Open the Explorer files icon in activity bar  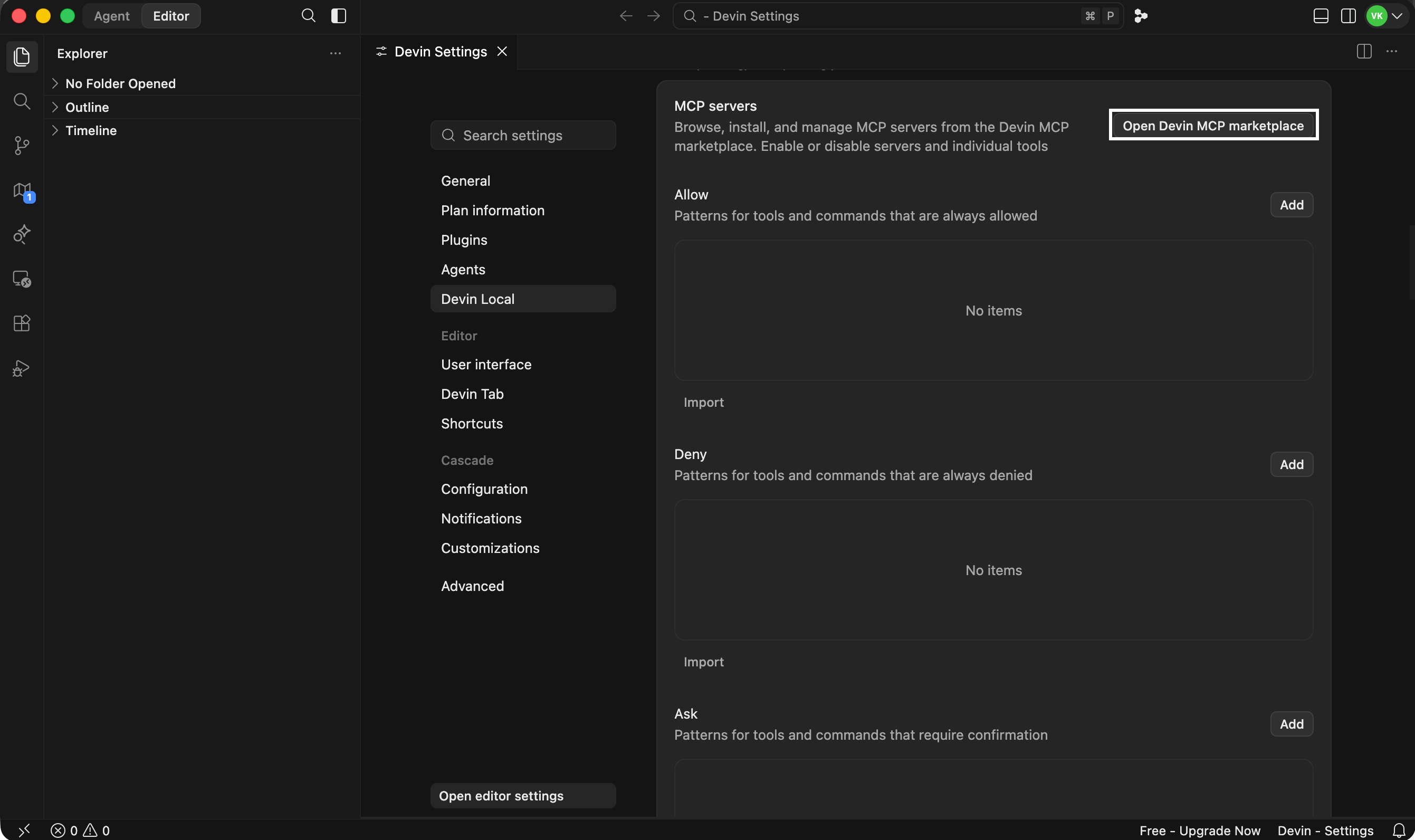coord(22,56)
